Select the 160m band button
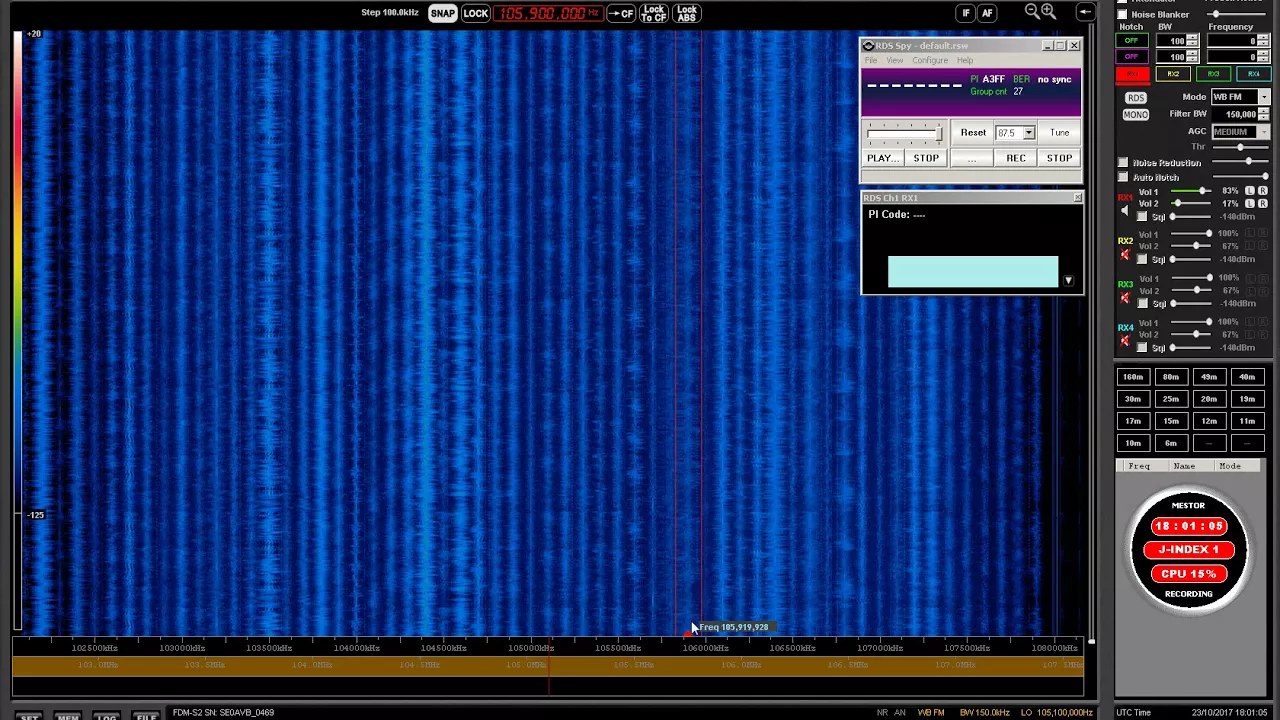Image resolution: width=1280 pixels, height=720 pixels. 1132,377
